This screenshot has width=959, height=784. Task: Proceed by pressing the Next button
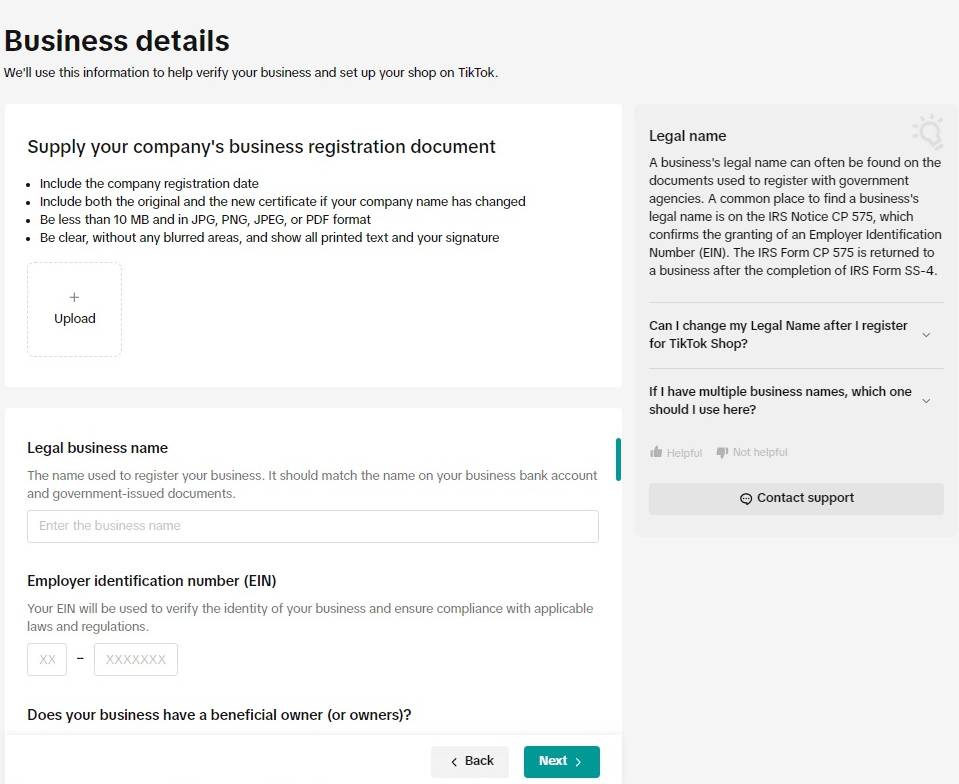tap(561, 762)
